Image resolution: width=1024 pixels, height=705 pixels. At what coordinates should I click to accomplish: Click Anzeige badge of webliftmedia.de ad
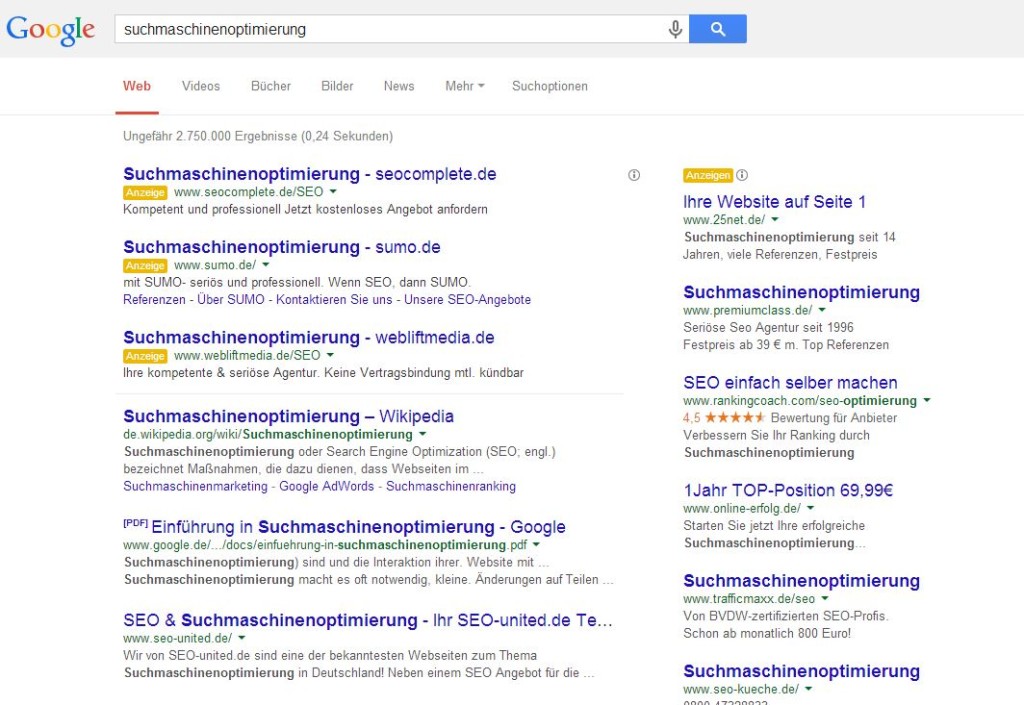(x=145, y=356)
